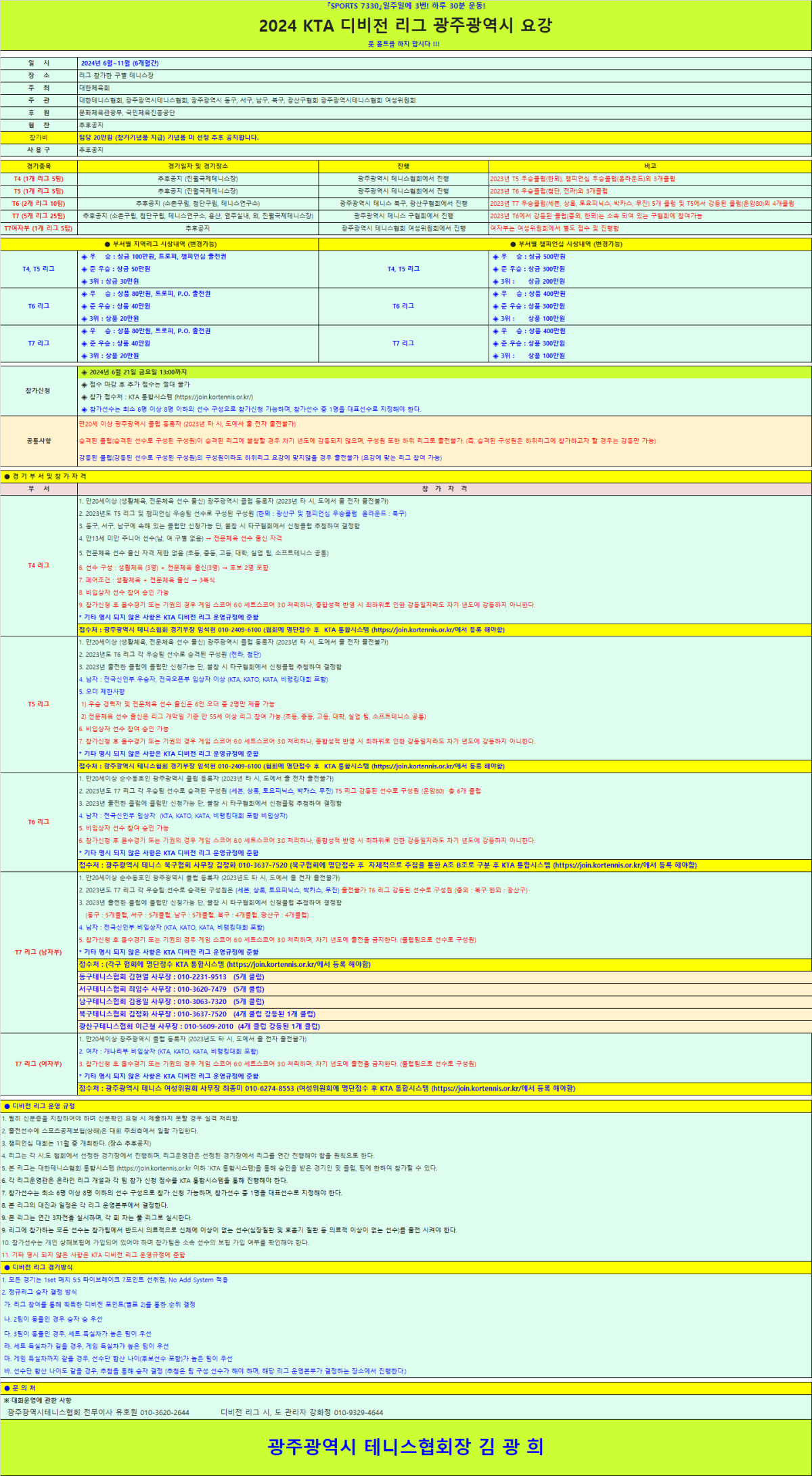The image size is (812, 1476).
Task: Click the footer "광주광역시 테니스협회장 김 광 희"
Action: pyautogui.click(x=406, y=1446)
